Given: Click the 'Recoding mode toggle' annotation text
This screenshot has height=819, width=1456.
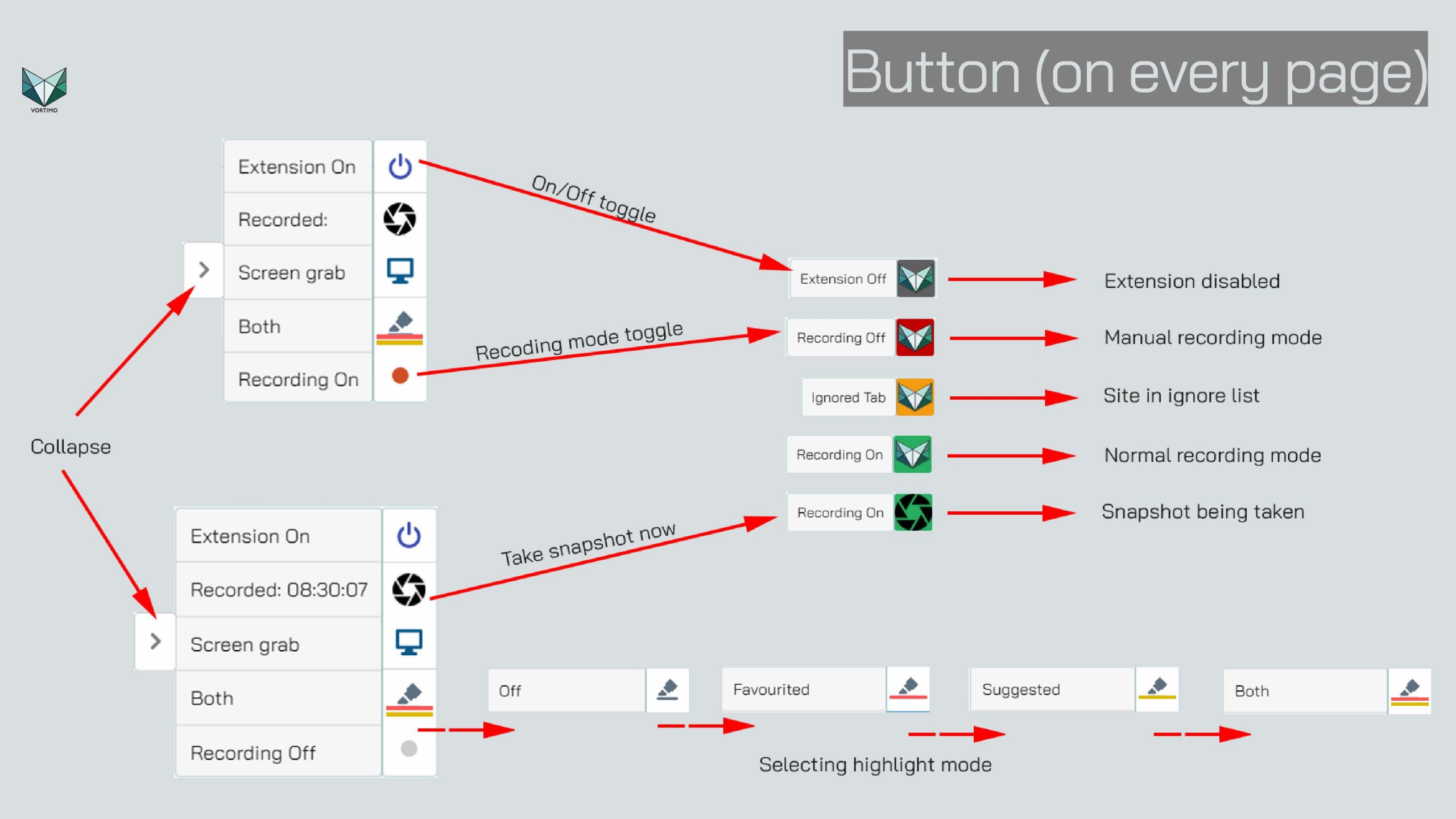Looking at the screenshot, I should 579,341.
